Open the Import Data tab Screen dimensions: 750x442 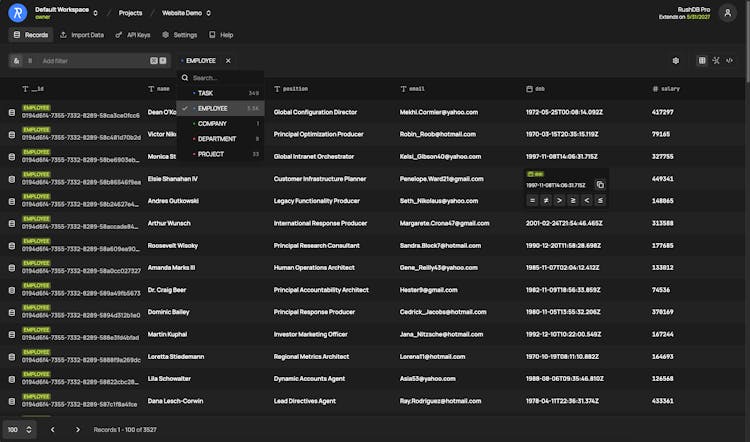82,35
